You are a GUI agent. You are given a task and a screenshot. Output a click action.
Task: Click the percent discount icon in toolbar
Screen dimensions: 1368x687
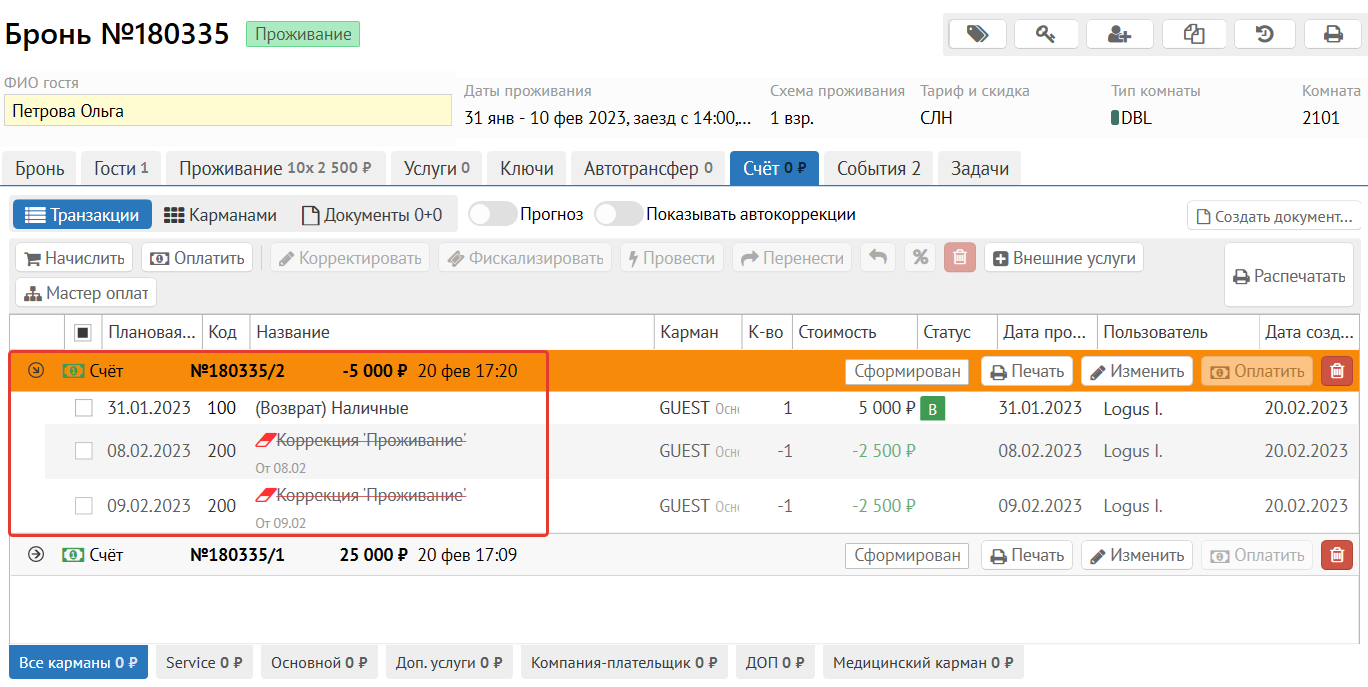pos(920,258)
